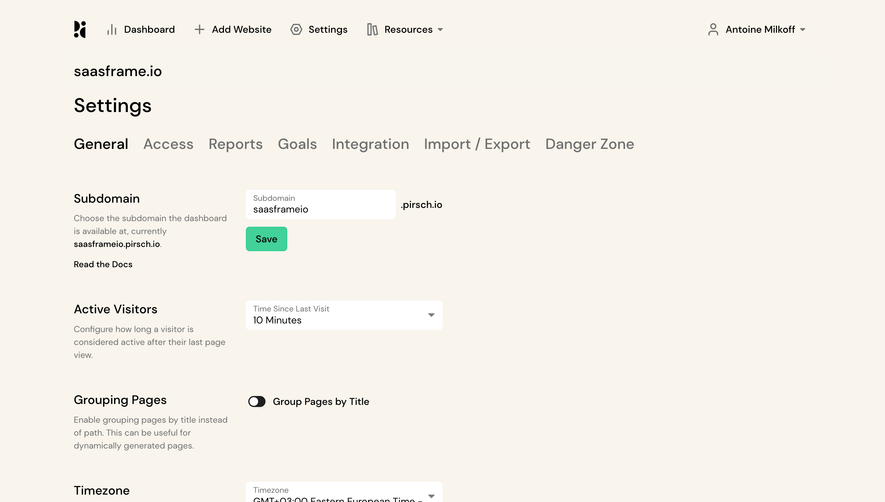Click the Timezone section heading

[102, 490]
